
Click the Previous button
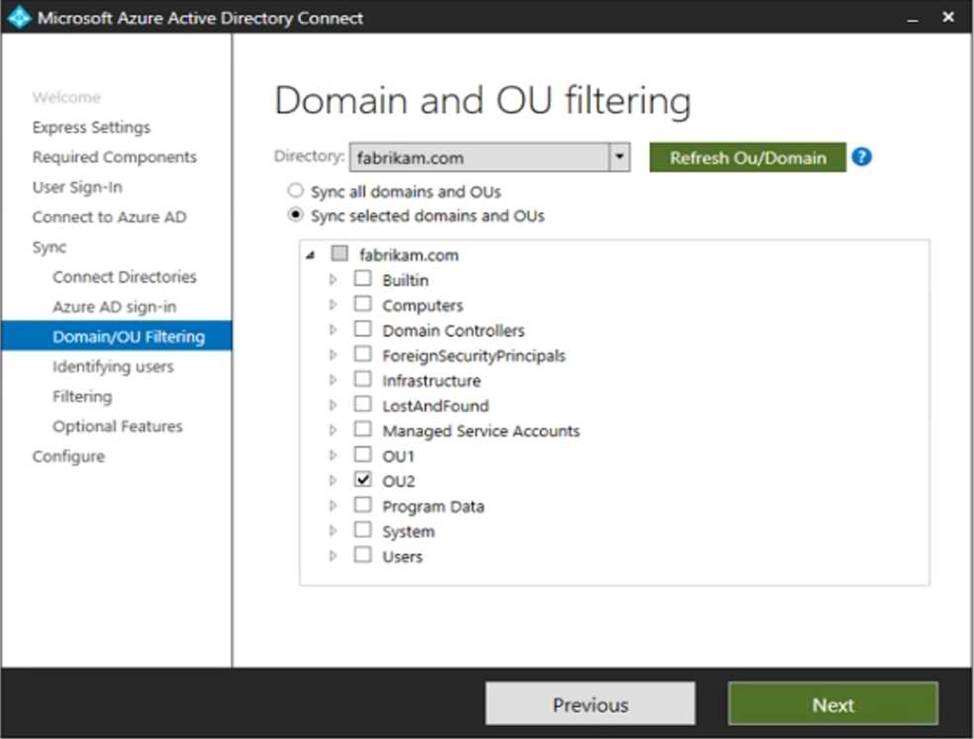click(x=590, y=704)
